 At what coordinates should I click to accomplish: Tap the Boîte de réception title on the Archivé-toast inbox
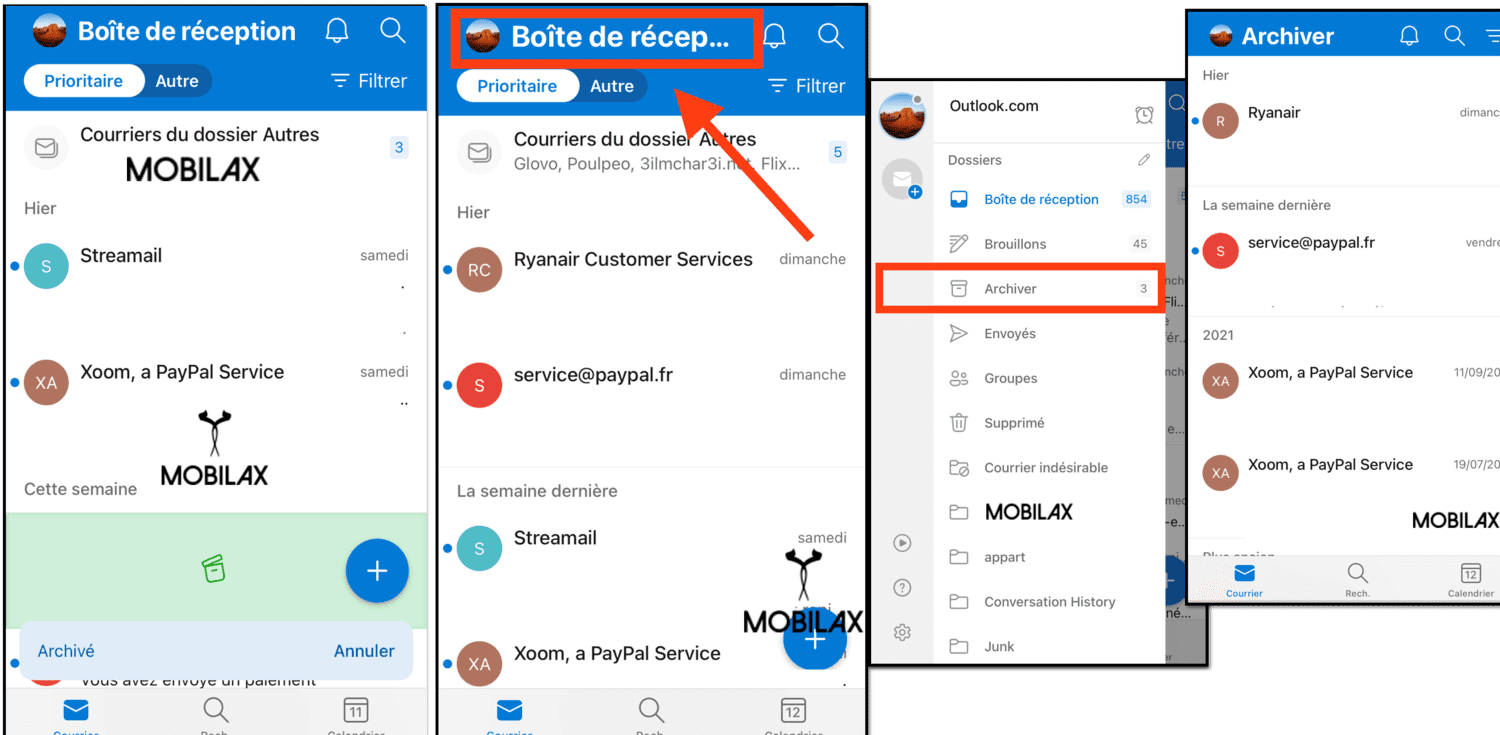coord(187,31)
